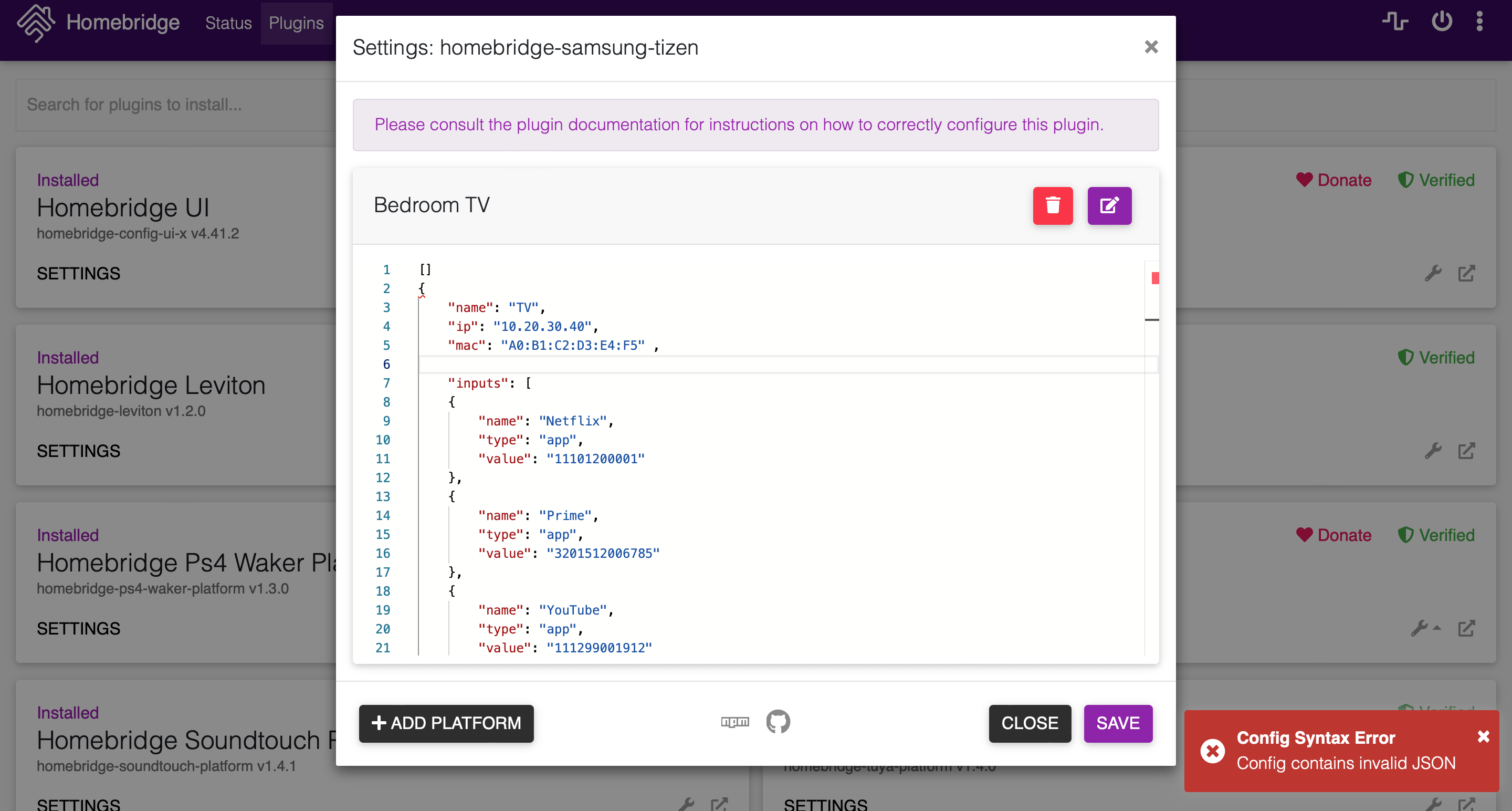Open the Homebridge log viewer icon
The width and height of the screenshot is (1512, 811).
pos(1394,21)
